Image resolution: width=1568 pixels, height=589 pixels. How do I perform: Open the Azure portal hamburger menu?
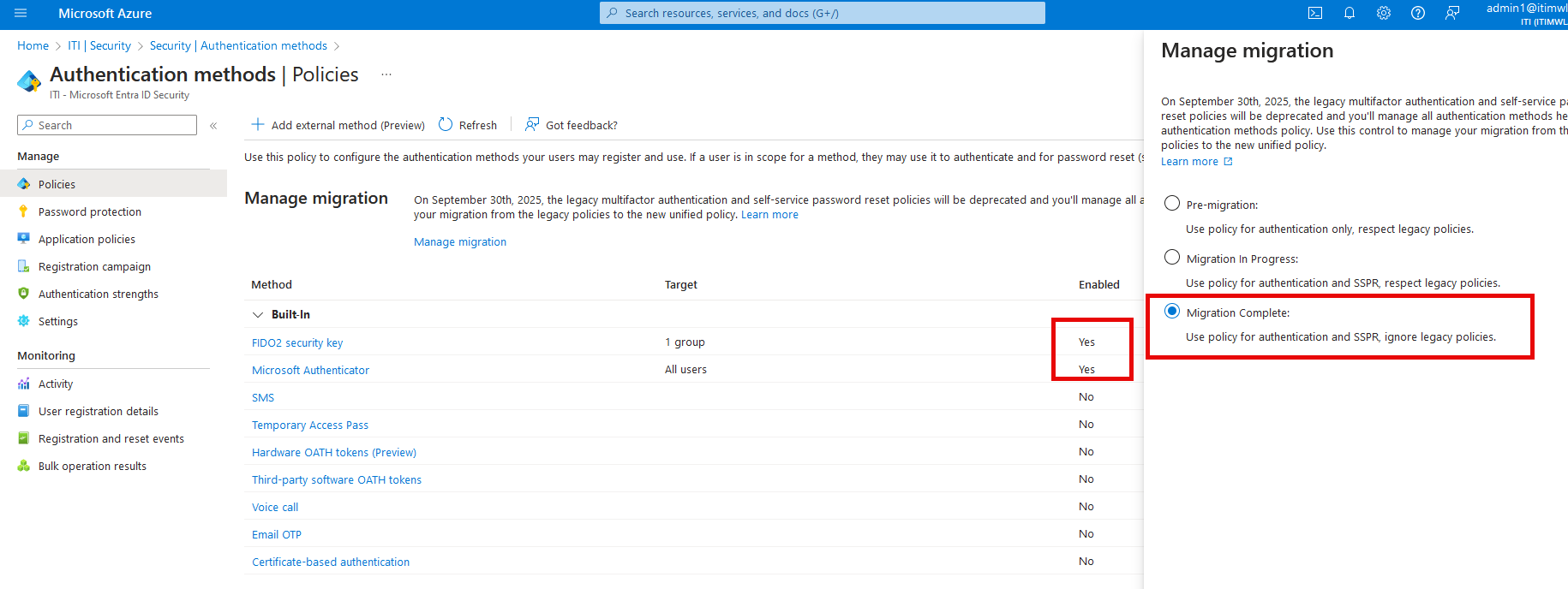21,13
